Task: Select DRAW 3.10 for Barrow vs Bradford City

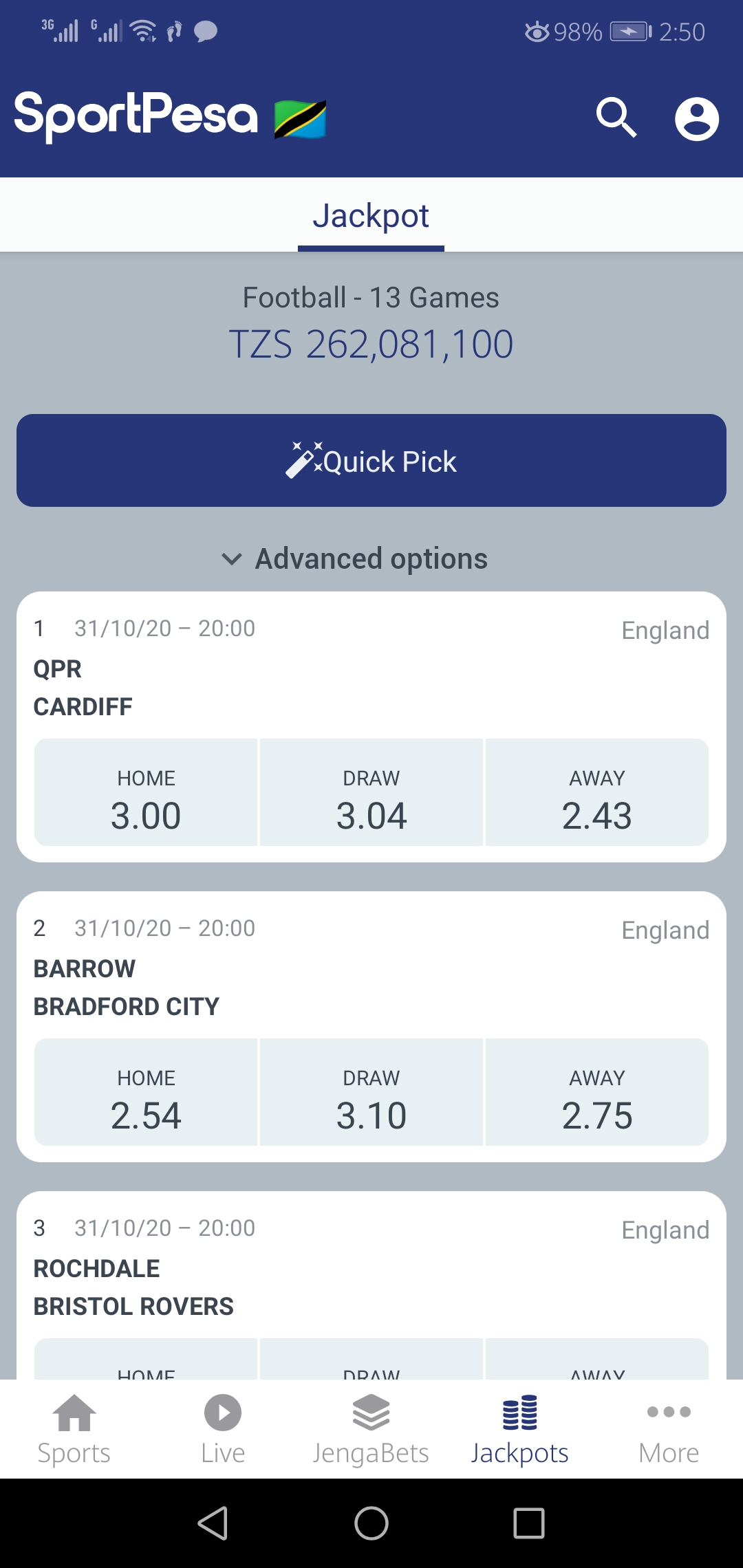Action: tap(371, 1093)
